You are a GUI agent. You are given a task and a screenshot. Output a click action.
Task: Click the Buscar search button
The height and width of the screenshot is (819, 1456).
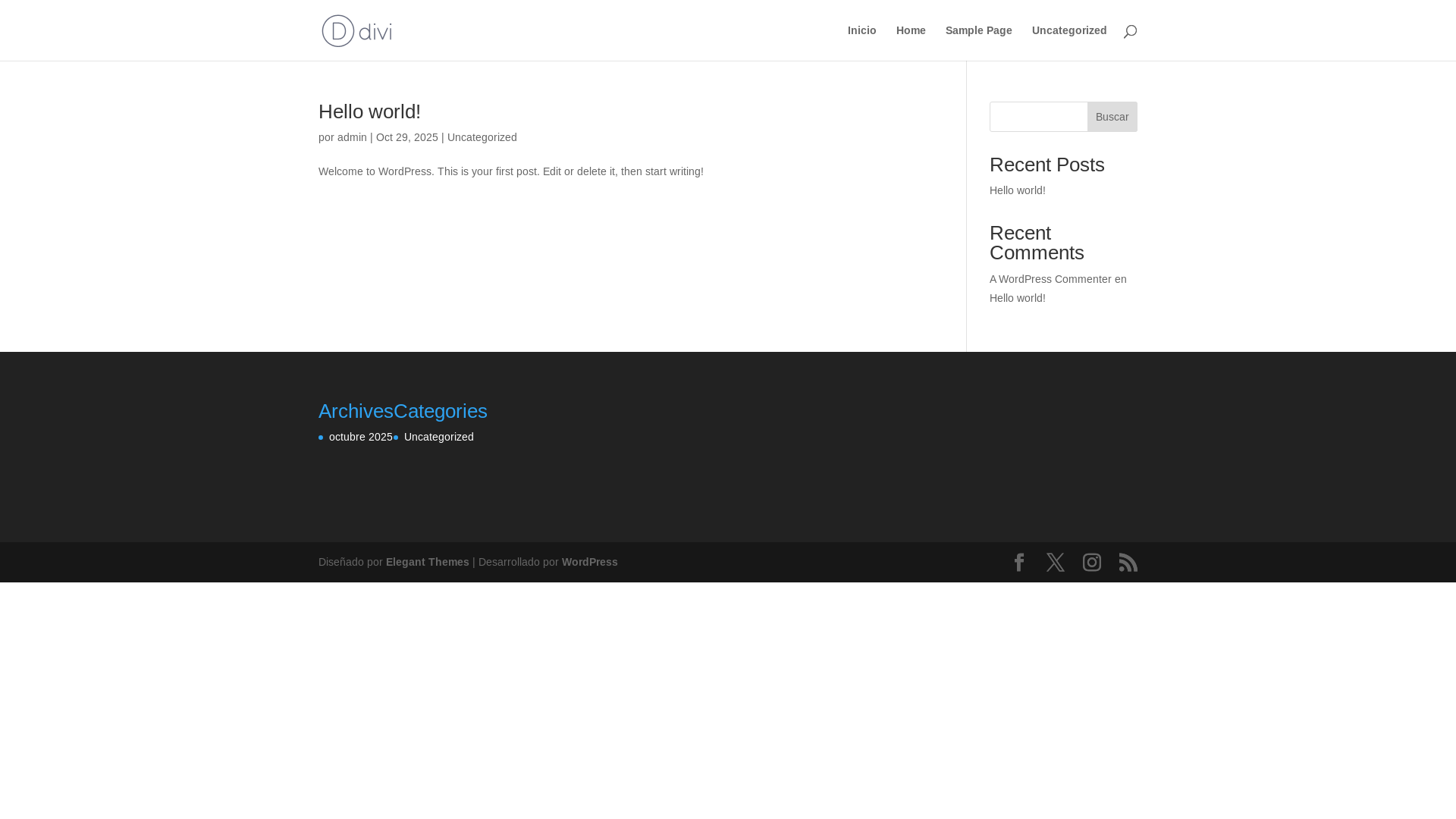[x=1112, y=117]
